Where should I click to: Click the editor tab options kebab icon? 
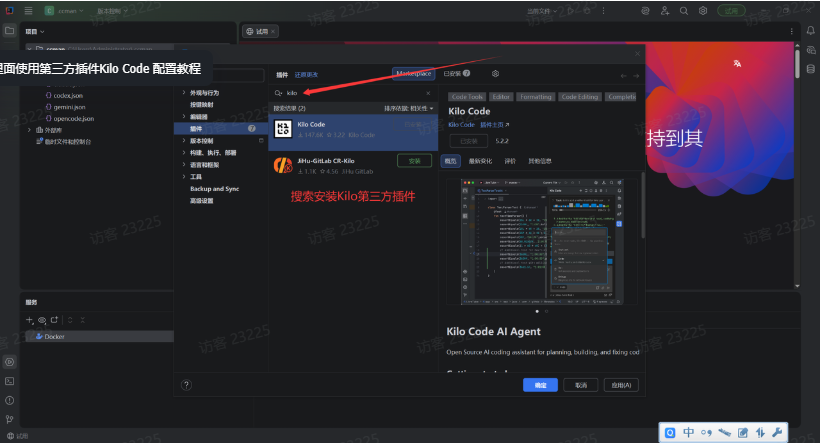[x=791, y=31]
